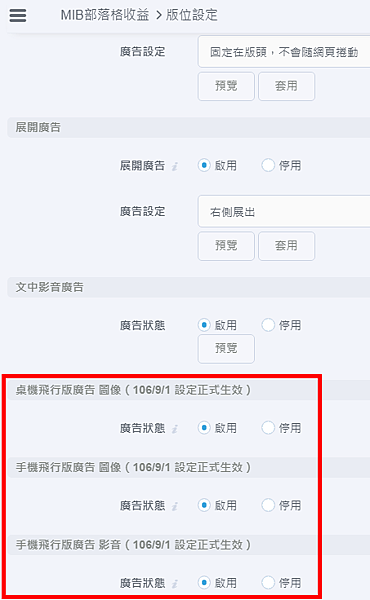The width and height of the screenshot is (370, 600).
Task: Open the hamburger menu icon
Action: pos(18,15)
